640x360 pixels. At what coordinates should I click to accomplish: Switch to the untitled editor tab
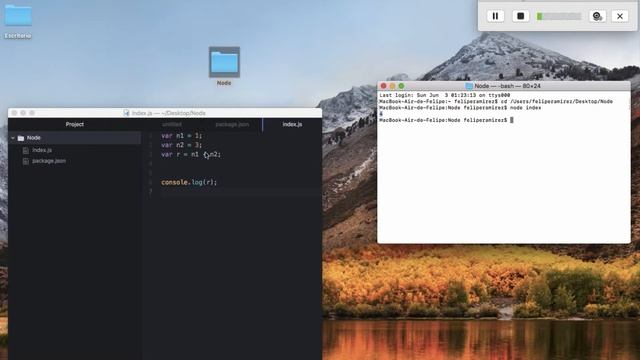click(x=172, y=124)
